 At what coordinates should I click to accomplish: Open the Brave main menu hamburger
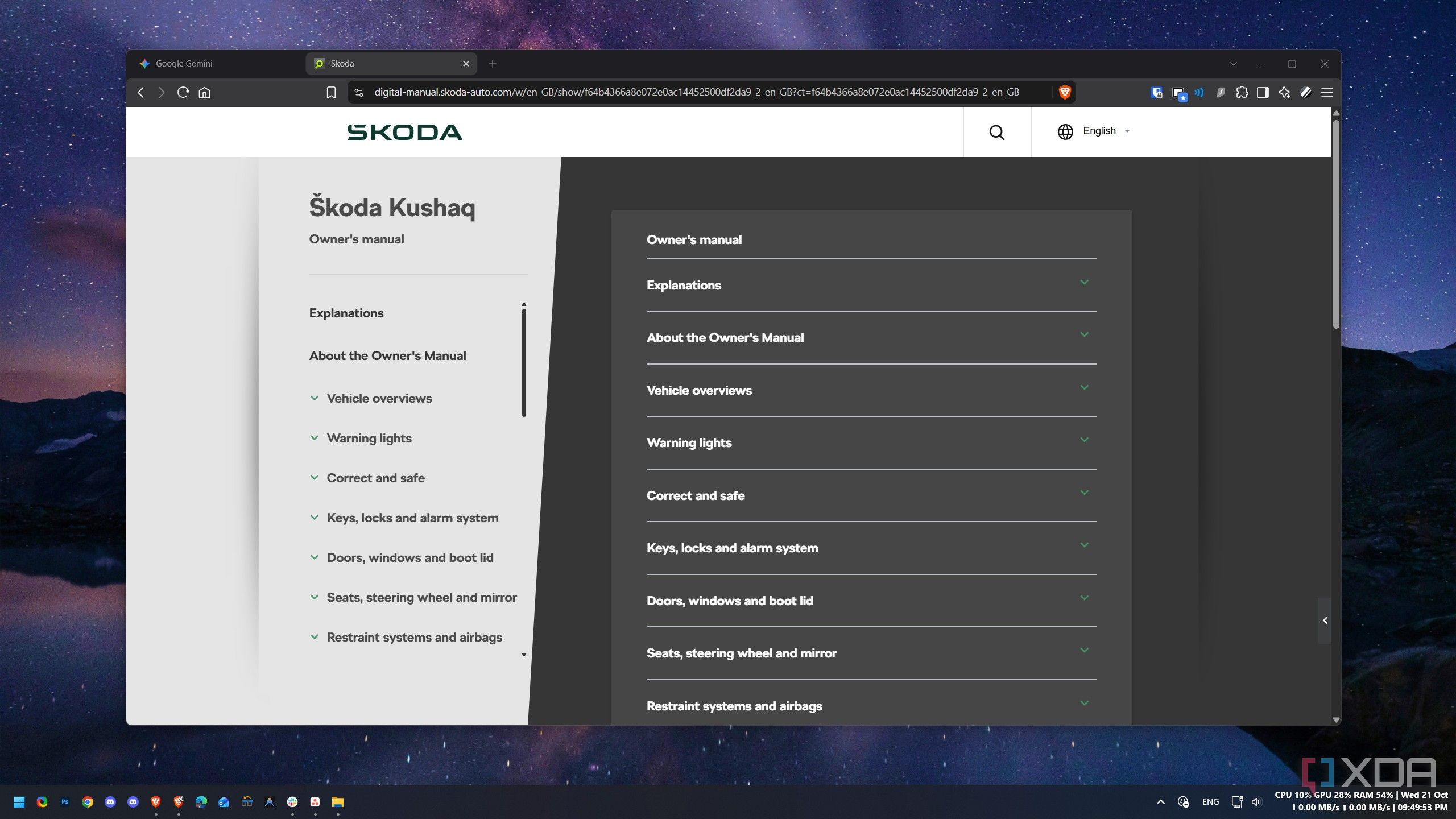1327,92
